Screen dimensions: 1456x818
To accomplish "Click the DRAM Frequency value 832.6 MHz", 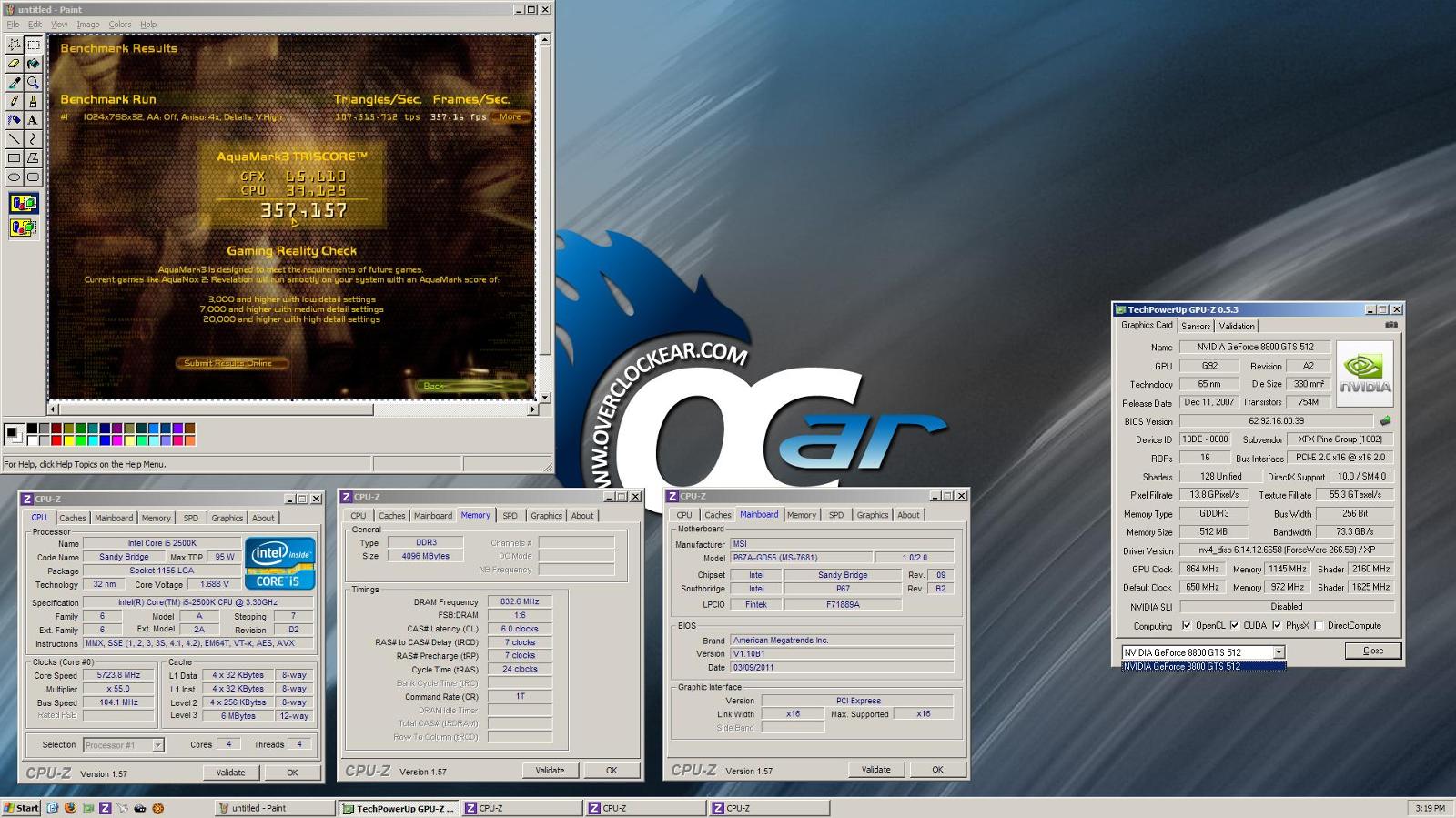I will pyautogui.click(x=520, y=601).
